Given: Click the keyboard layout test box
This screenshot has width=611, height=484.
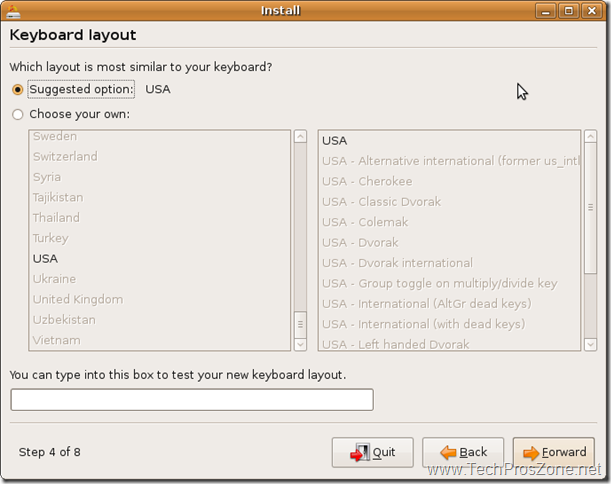Looking at the screenshot, I should coord(192,399).
